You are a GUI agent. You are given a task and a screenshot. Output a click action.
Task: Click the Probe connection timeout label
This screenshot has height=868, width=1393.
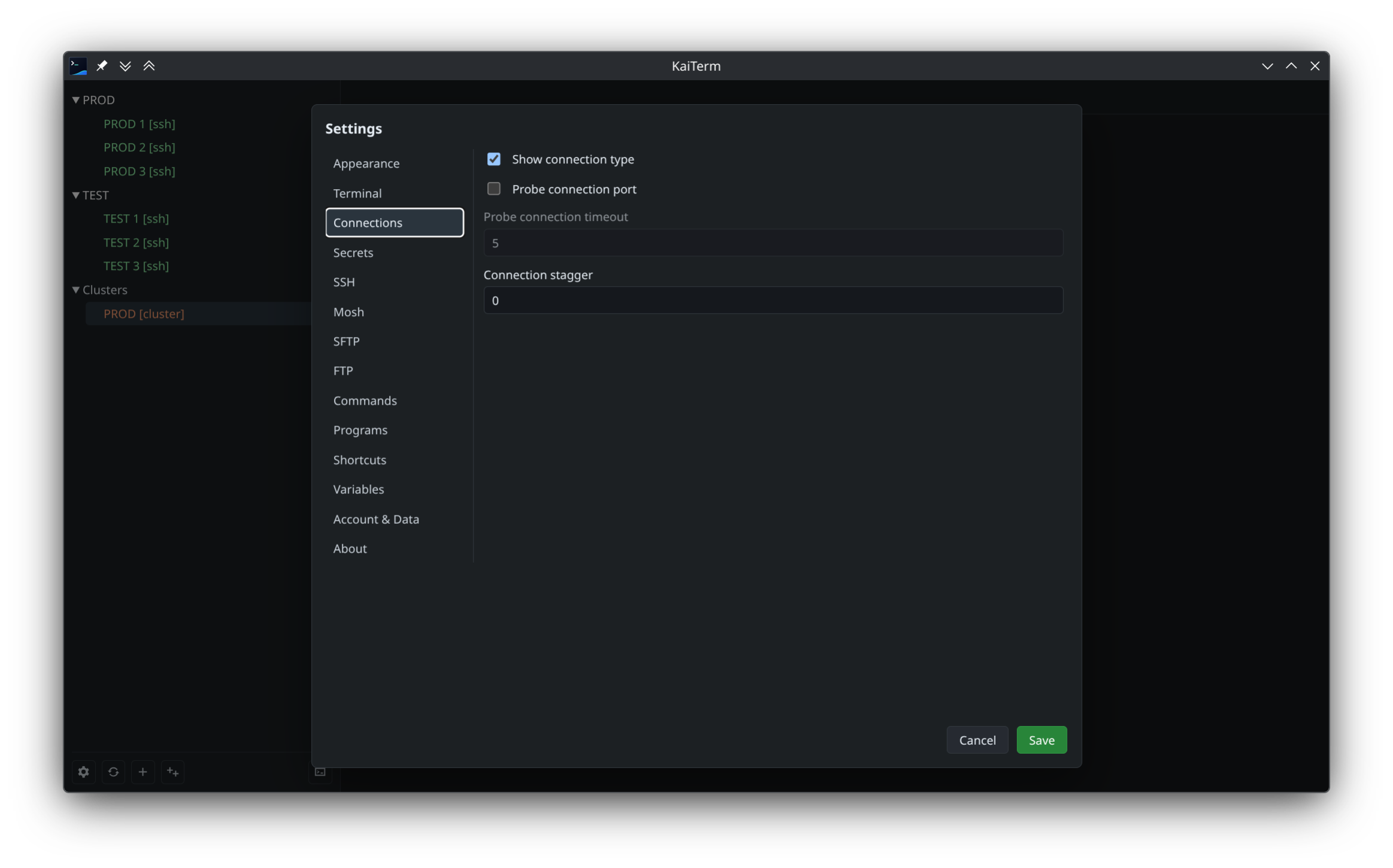pyautogui.click(x=556, y=217)
